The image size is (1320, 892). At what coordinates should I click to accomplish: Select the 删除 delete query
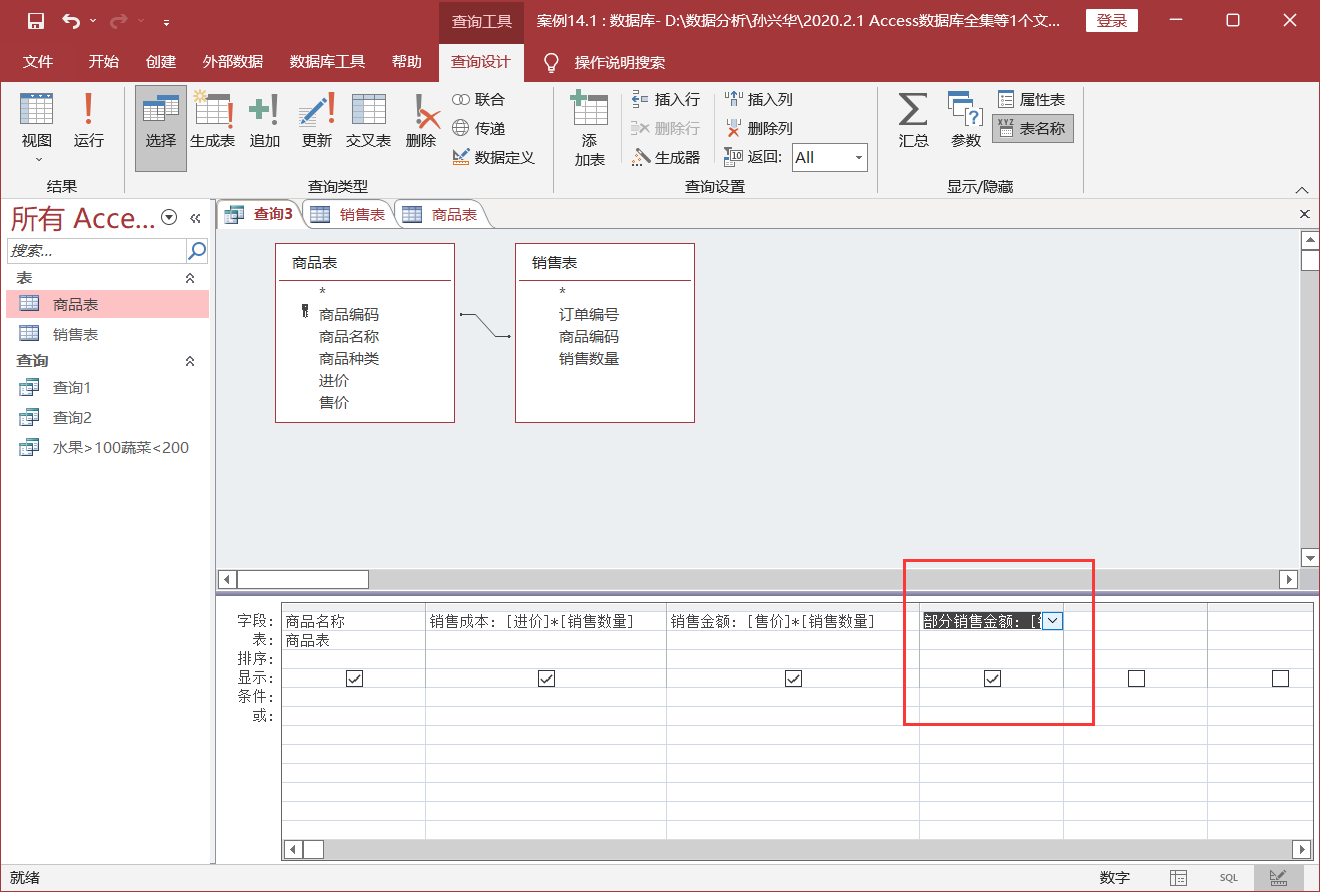click(x=421, y=122)
